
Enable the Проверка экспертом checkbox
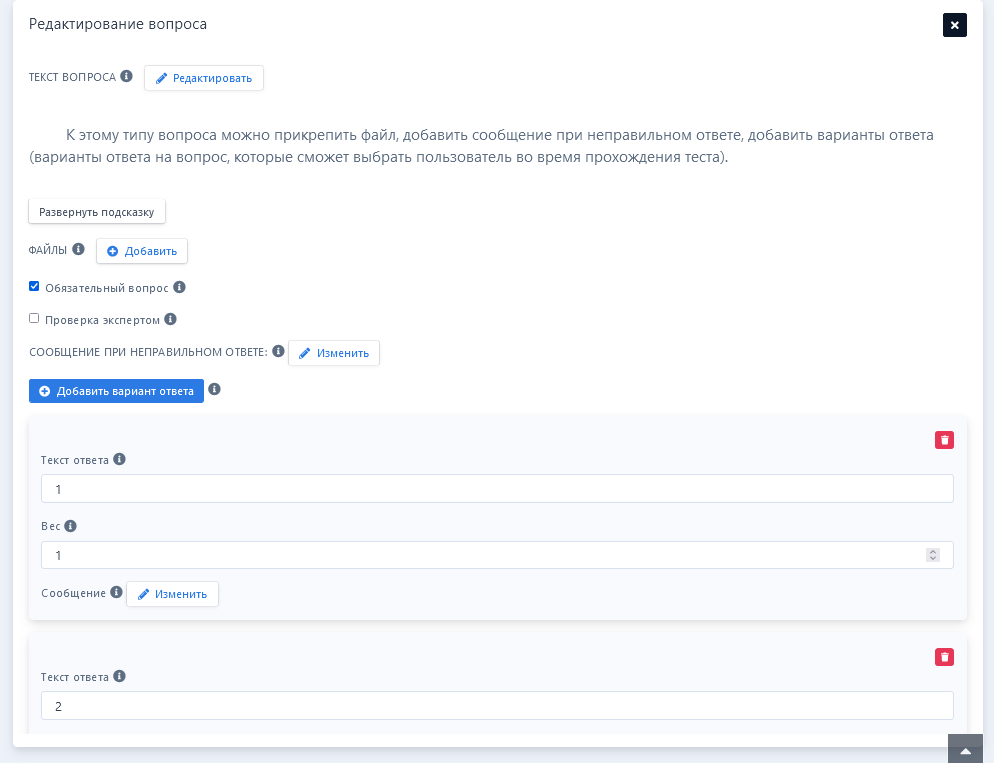coord(34,319)
